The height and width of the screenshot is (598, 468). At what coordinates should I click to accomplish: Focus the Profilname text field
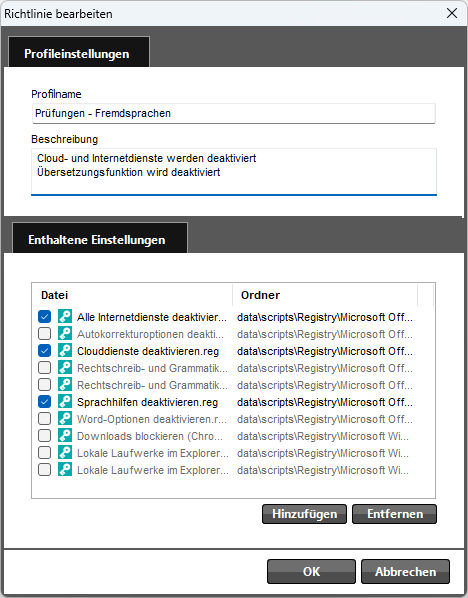[233, 113]
